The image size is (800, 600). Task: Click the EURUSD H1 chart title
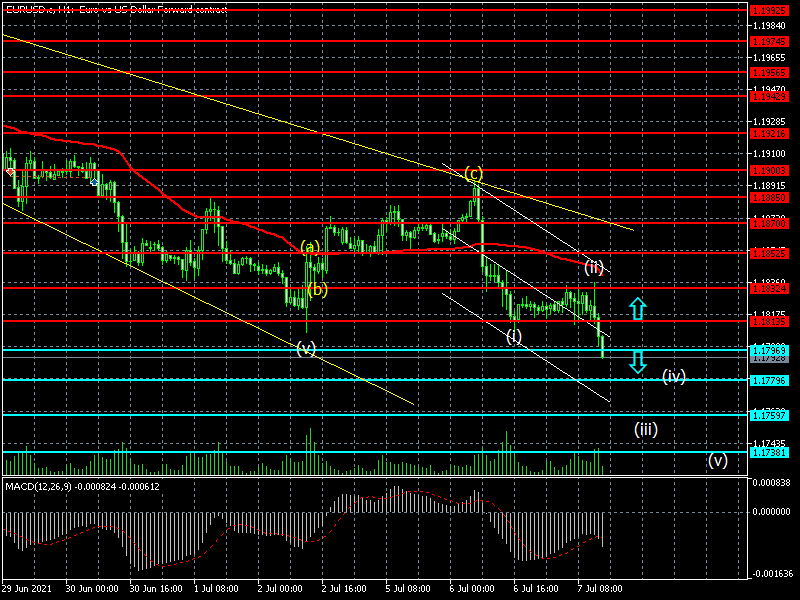(116, 9)
